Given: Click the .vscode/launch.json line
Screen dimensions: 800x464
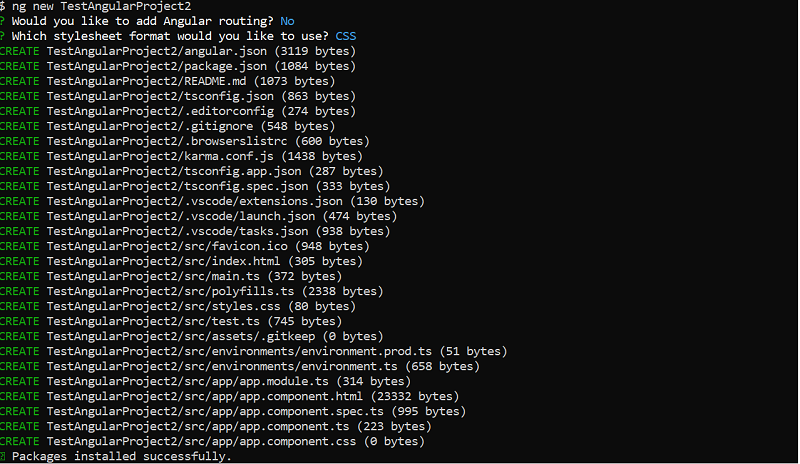Looking at the screenshot, I should tap(220, 216).
